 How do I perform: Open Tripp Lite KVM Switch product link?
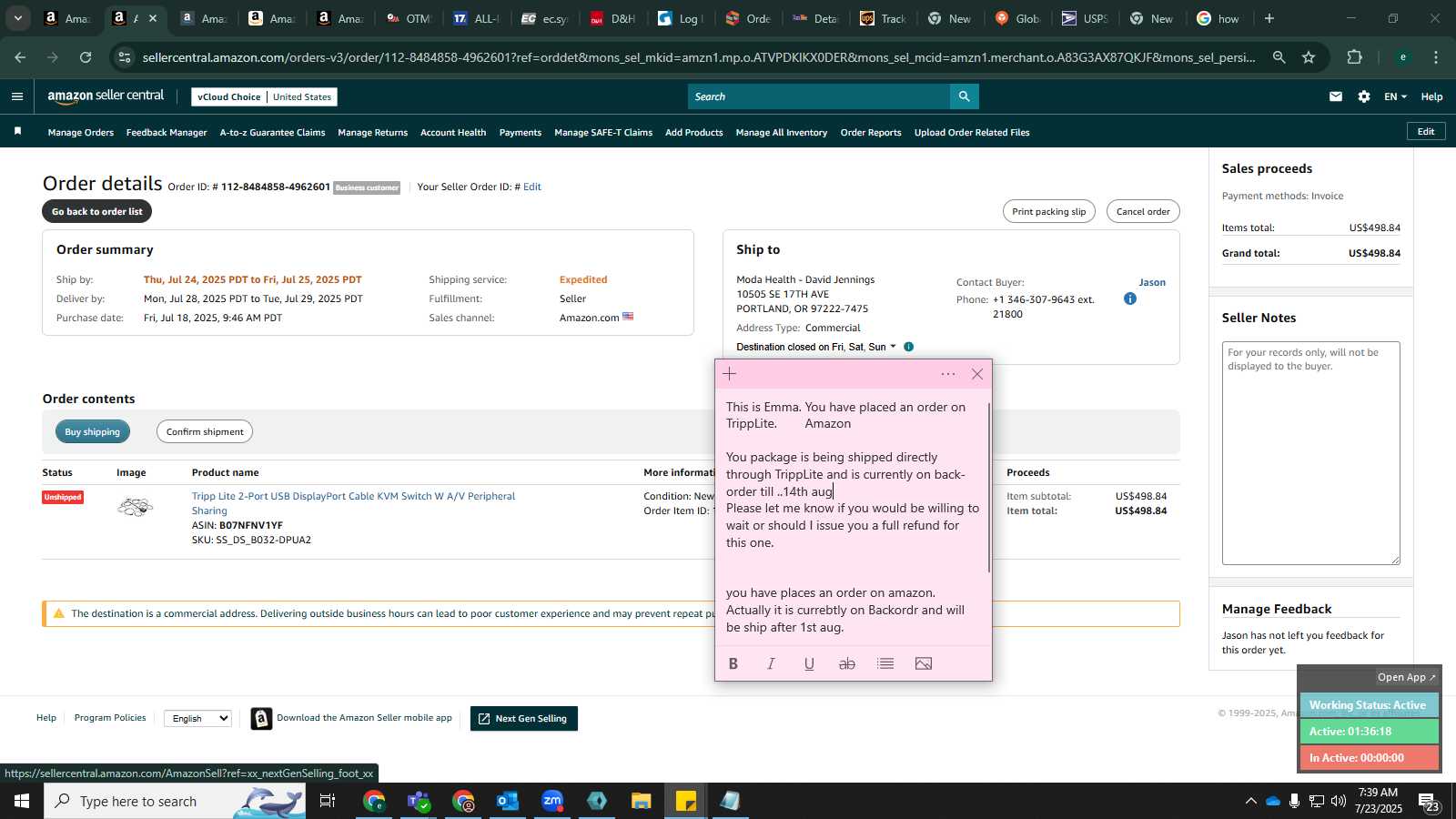353,503
